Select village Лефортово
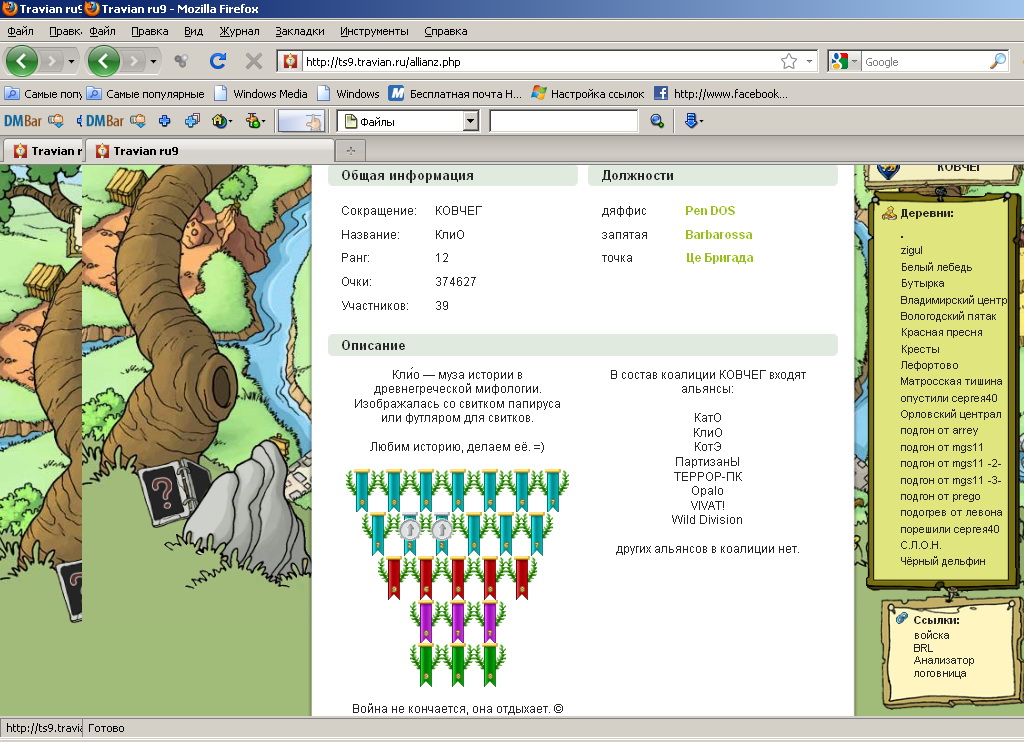Screen dimensions: 1024x742 click(929, 364)
